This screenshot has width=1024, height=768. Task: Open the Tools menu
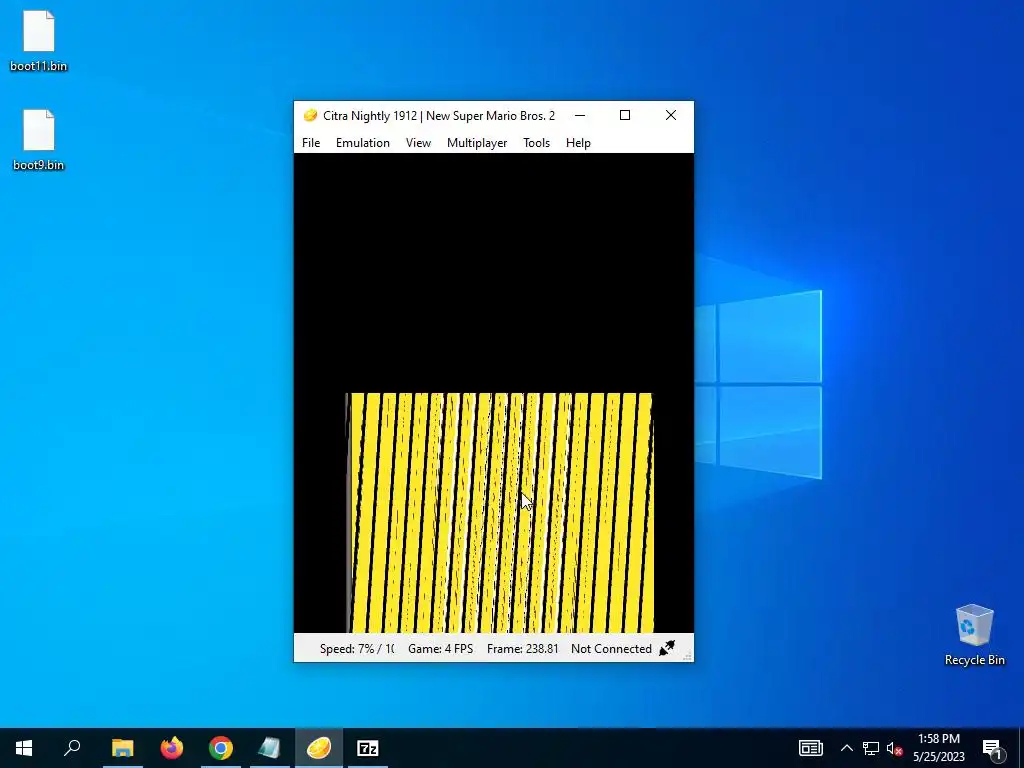pyautogui.click(x=536, y=143)
